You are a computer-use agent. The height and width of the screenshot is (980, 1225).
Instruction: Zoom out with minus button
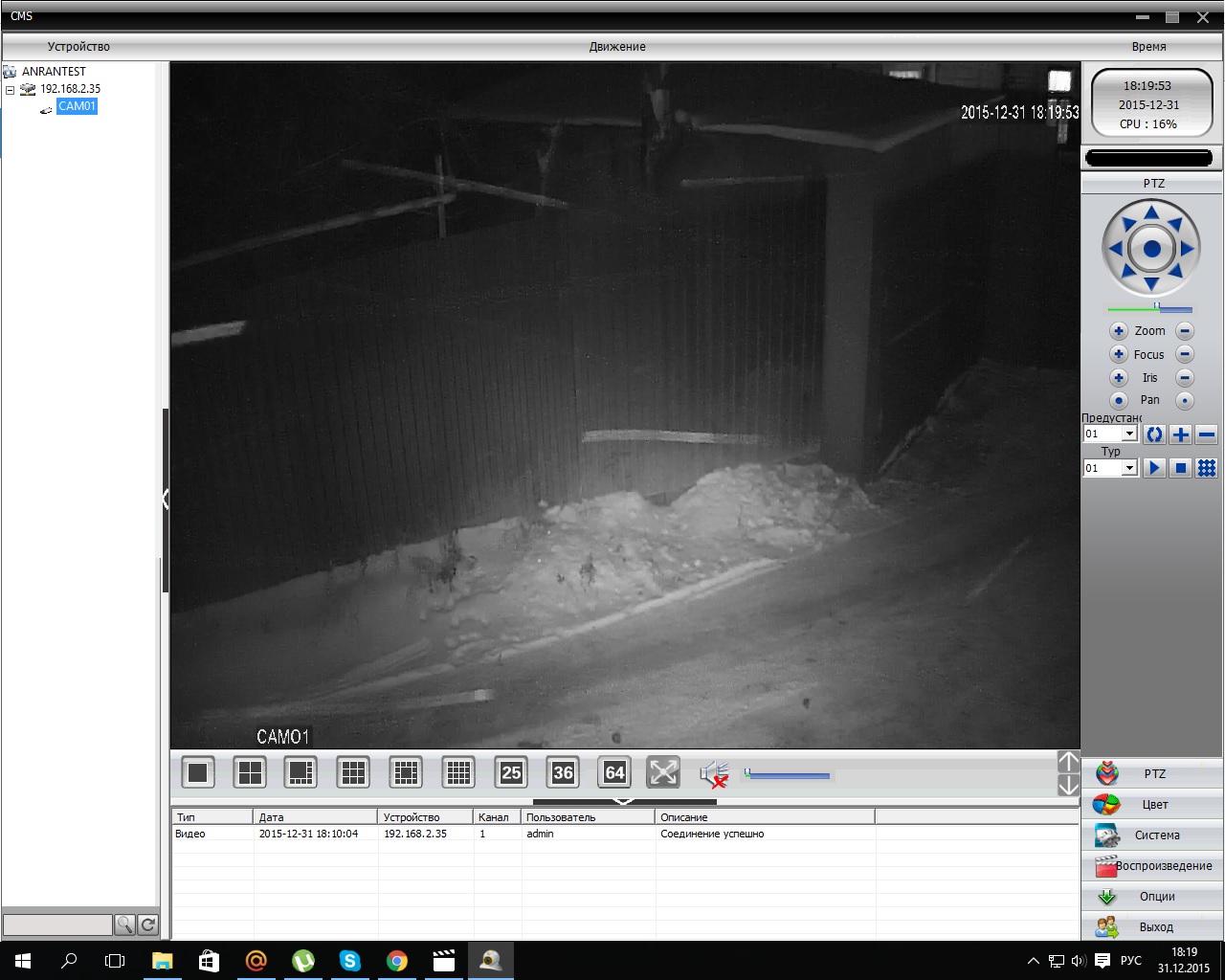coord(1185,331)
